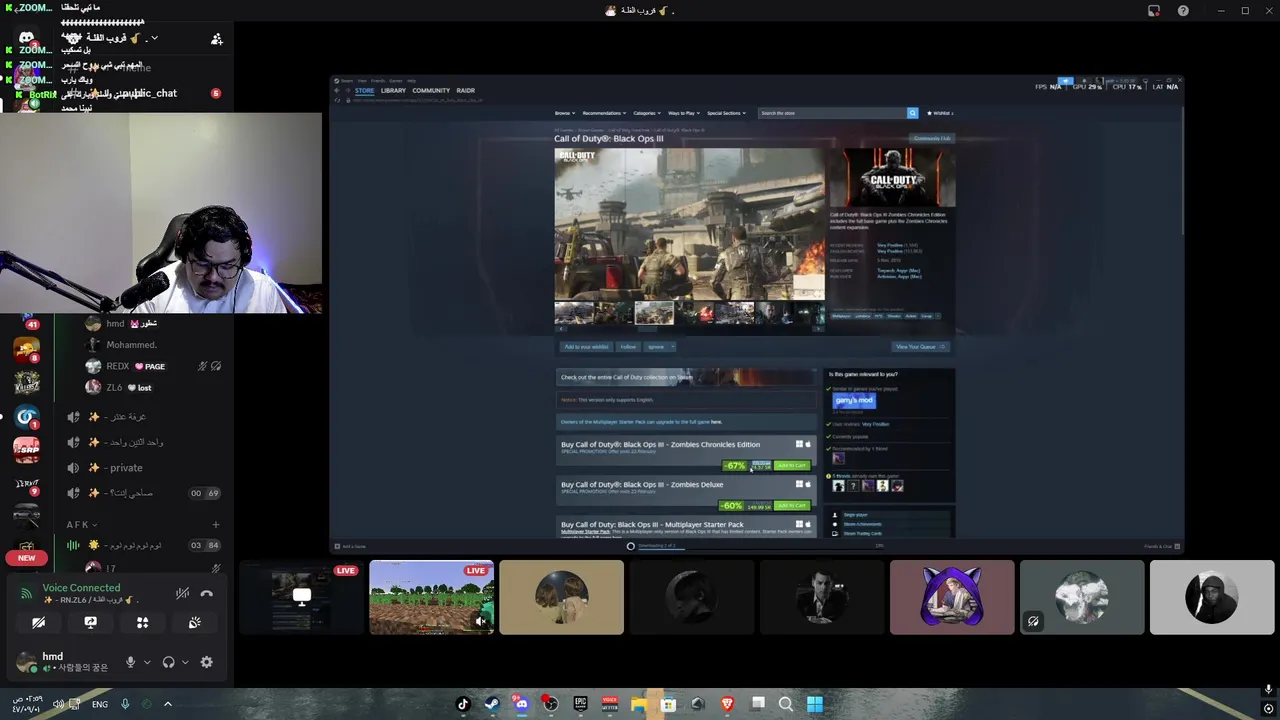Viewport: 1280px width, 720px height.
Task: Open the Steam COMMUNITY tab
Action: (431, 90)
